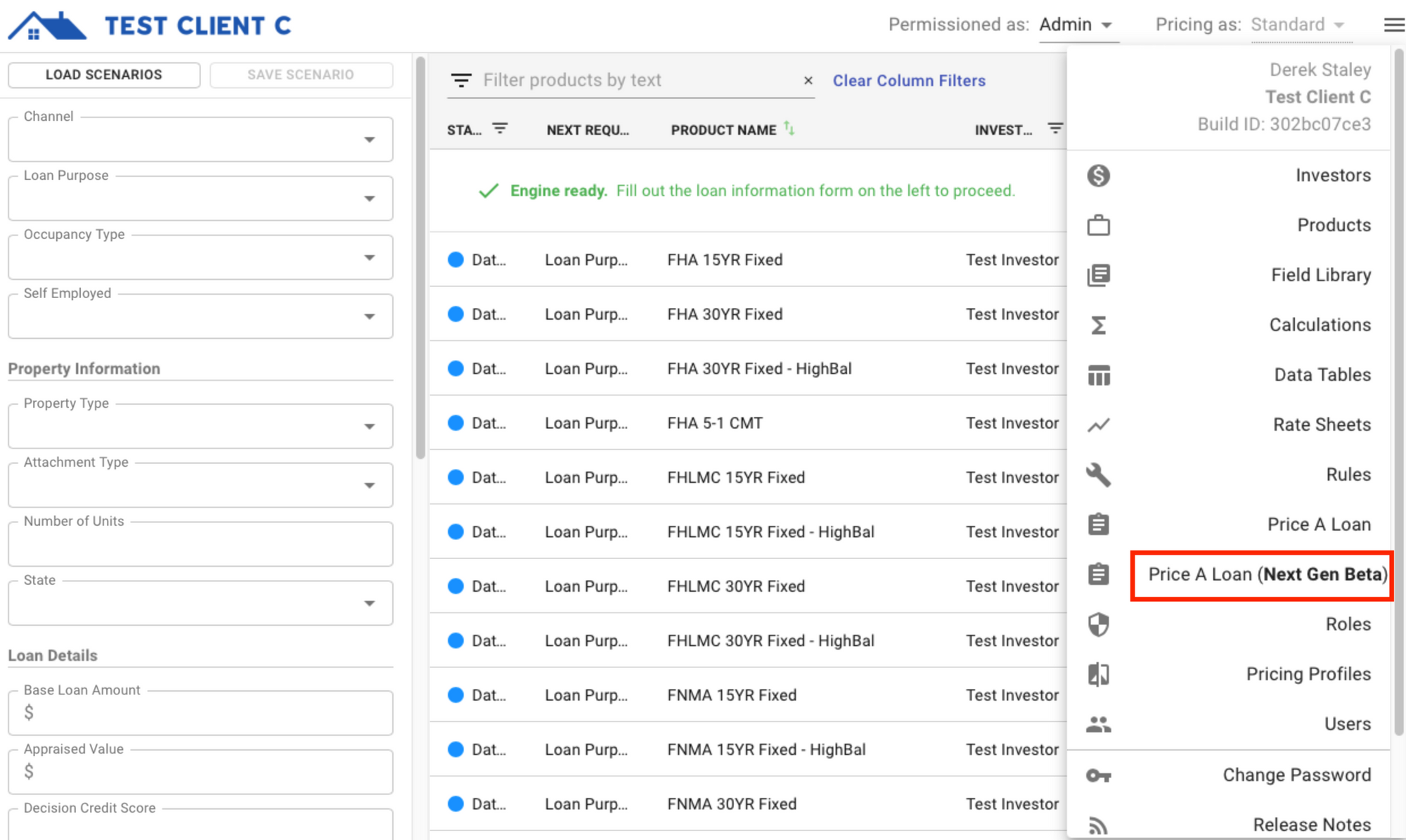
Task: Click the blue status dot for FHLMC 30YR Fixed
Action: pyautogui.click(x=456, y=586)
